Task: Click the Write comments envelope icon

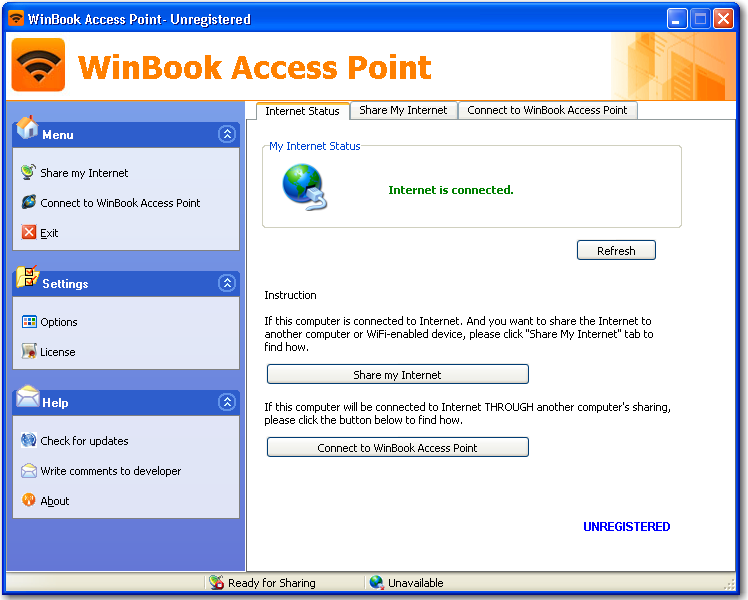Action: tap(29, 471)
